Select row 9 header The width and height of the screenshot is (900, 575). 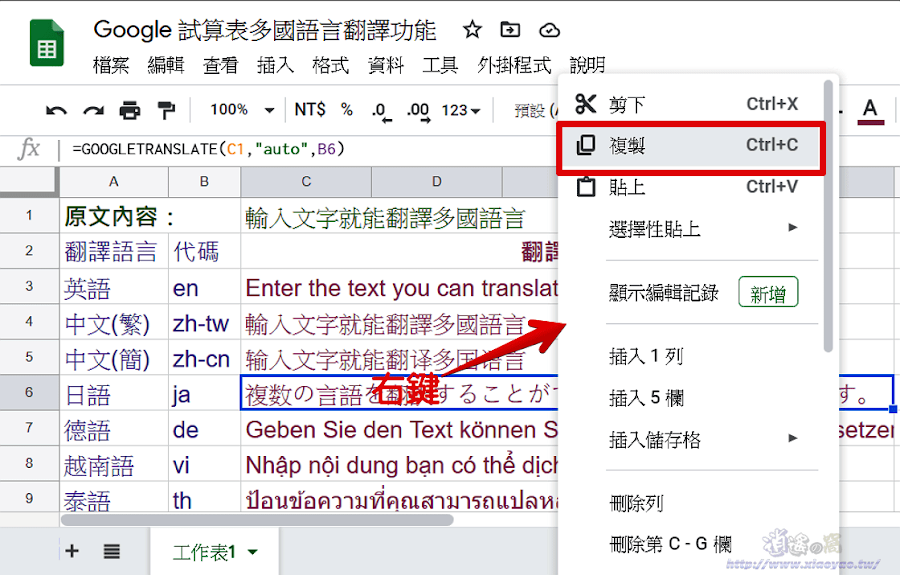[29, 498]
